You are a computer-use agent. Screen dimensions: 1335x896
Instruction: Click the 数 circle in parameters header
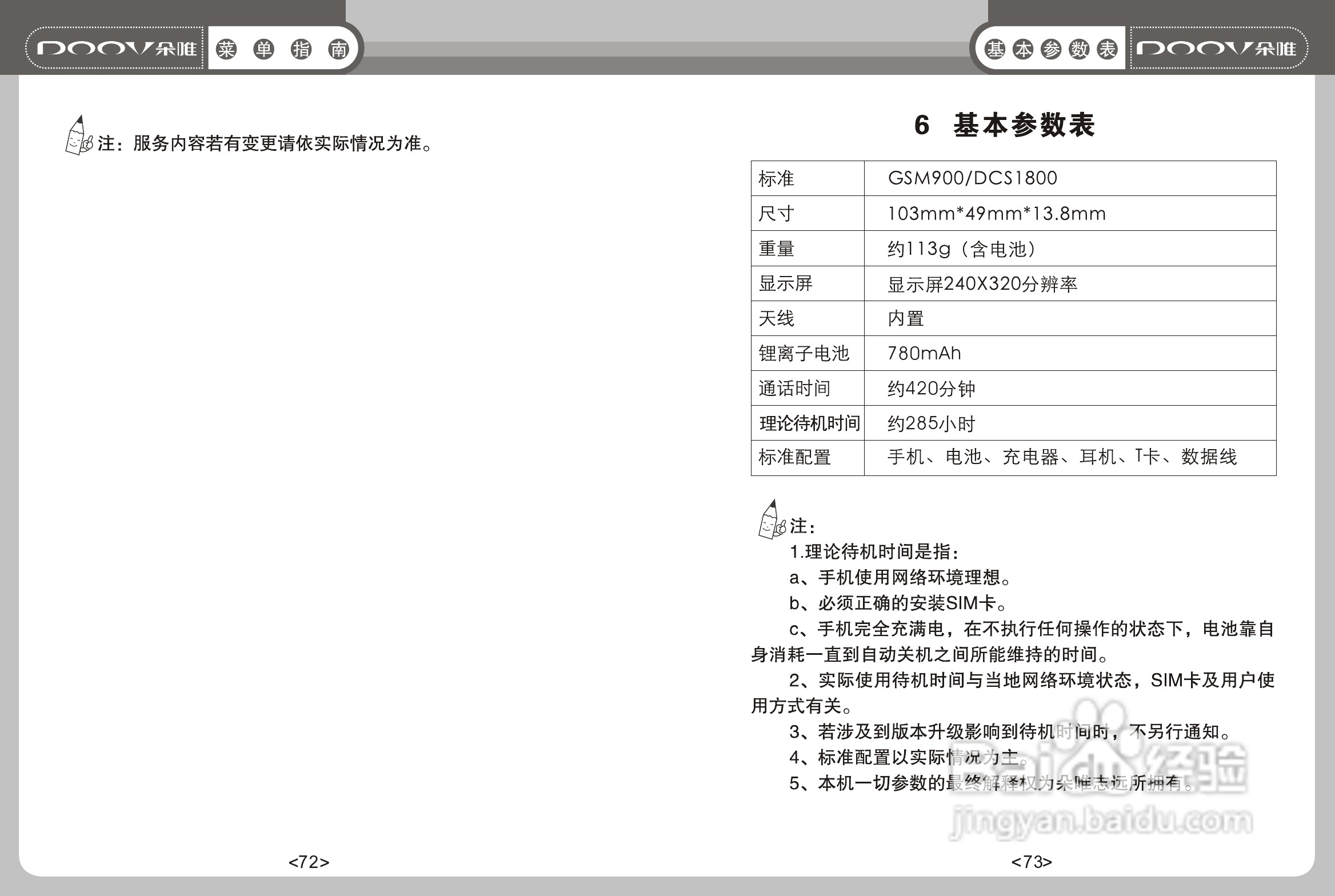[x=1080, y=49]
